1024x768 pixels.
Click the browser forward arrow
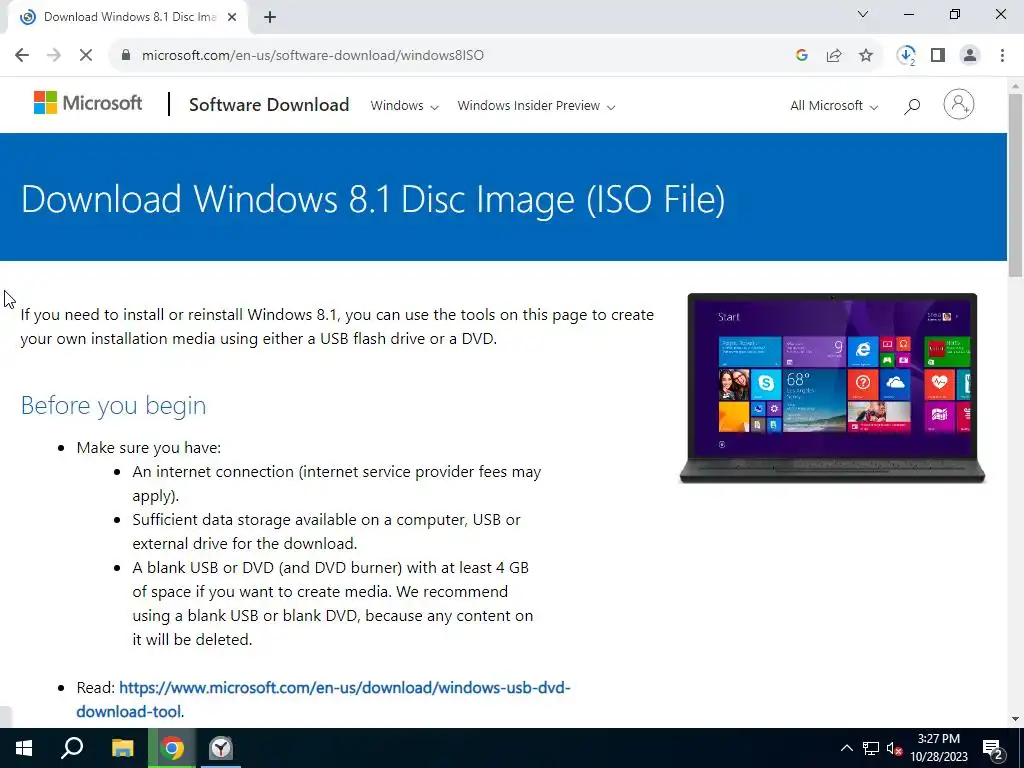pyautogui.click(x=54, y=56)
